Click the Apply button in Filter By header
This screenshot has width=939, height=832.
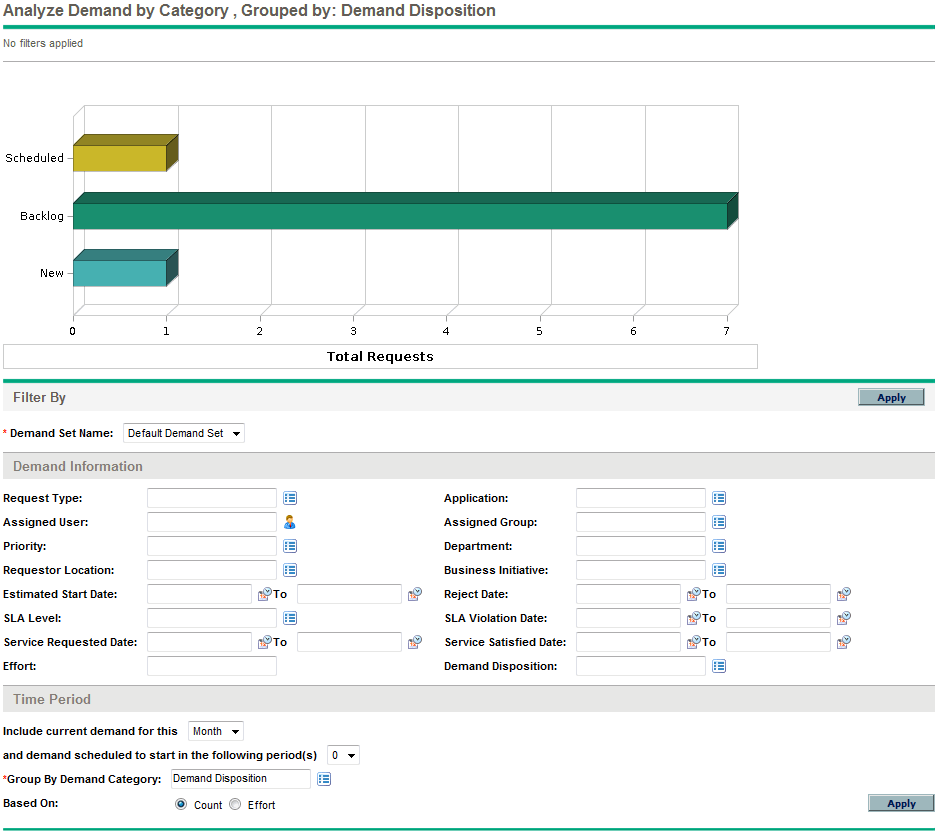pyautogui.click(x=891, y=398)
